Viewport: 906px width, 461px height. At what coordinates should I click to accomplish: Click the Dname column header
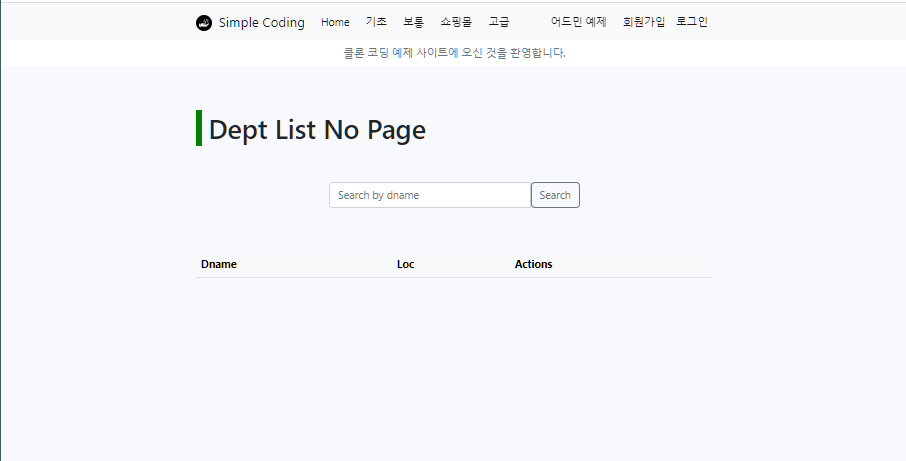point(219,264)
